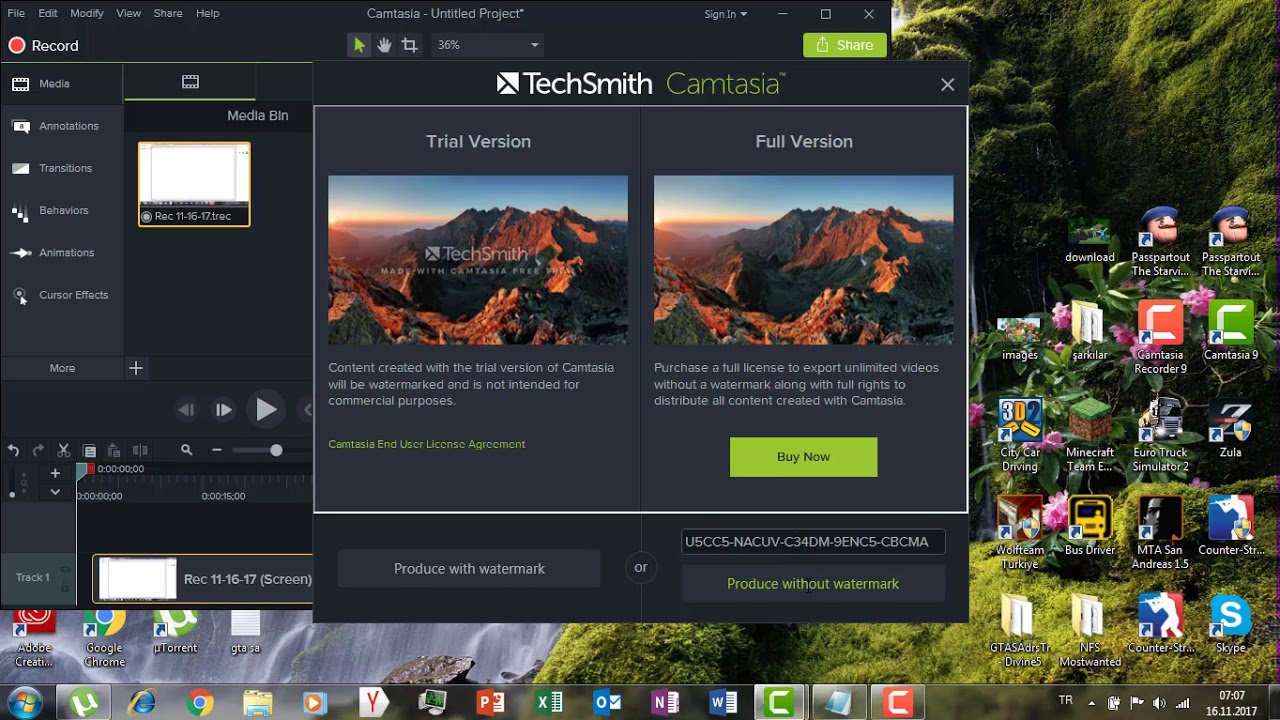Click the timeline magnifier zoom icon
Viewport: 1280px width, 720px height.
[186, 451]
